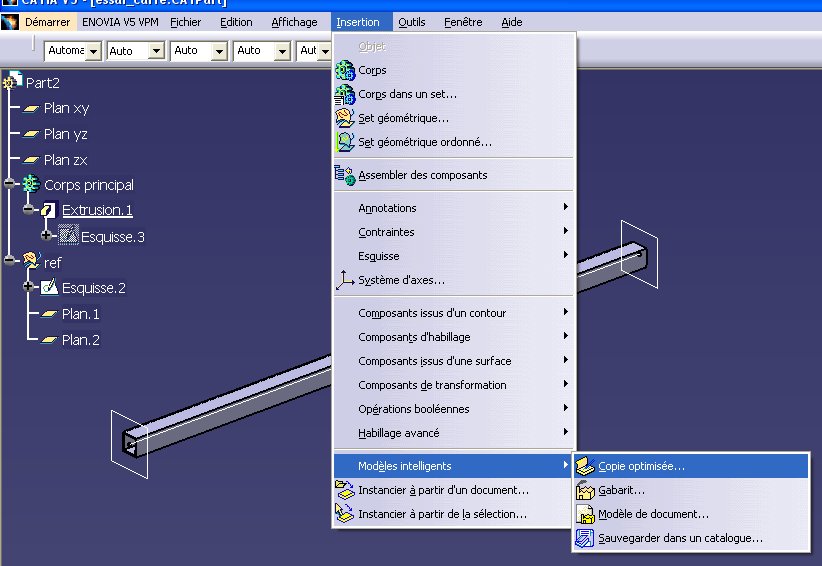Open the second Auto dropdown arrow
Viewport: 822px width, 566px height.
(x=156, y=51)
